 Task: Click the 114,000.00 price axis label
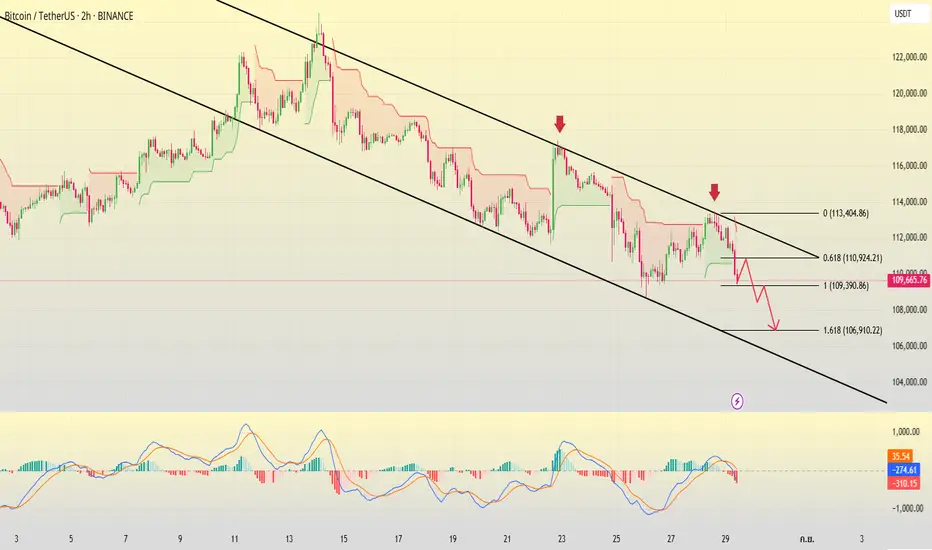point(909,202)
